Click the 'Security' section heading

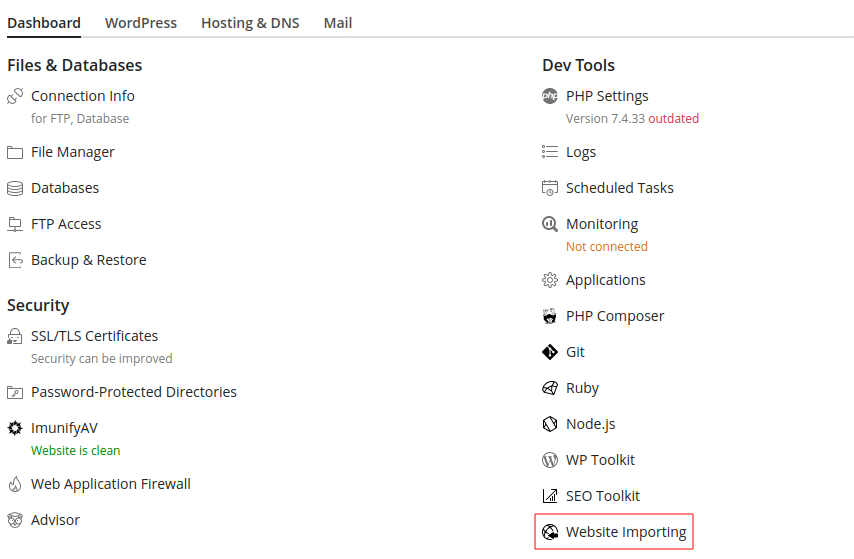point(38,306)
